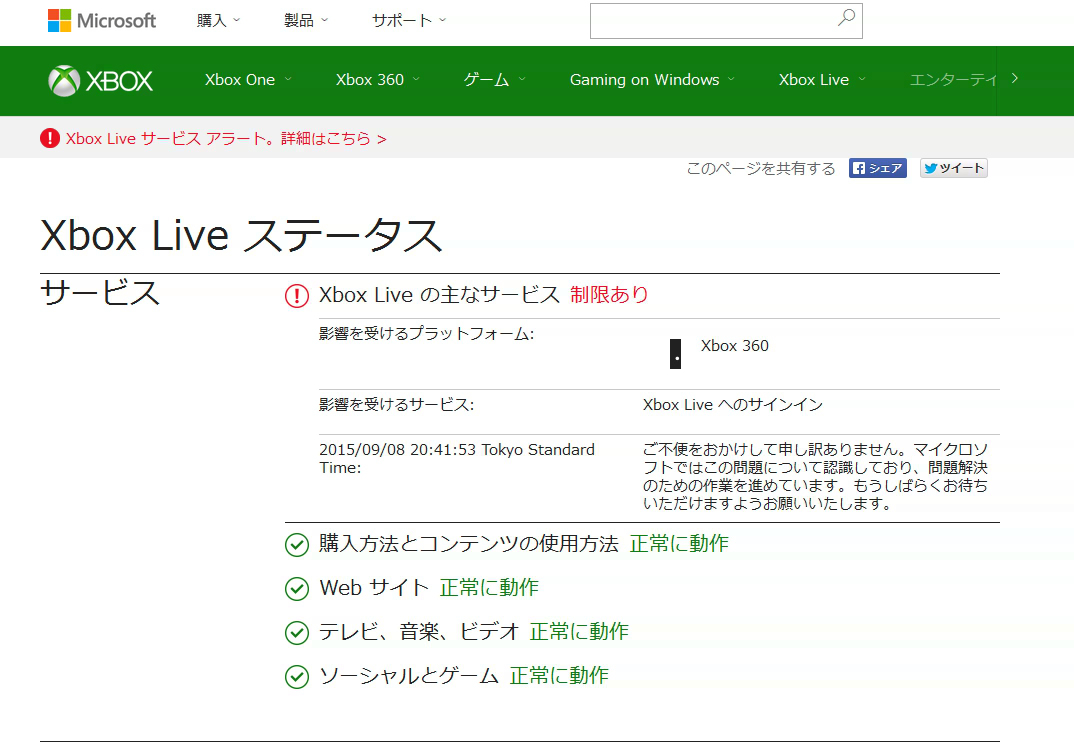
Task: Click the サービス section heading
Action: pos(100,293)
